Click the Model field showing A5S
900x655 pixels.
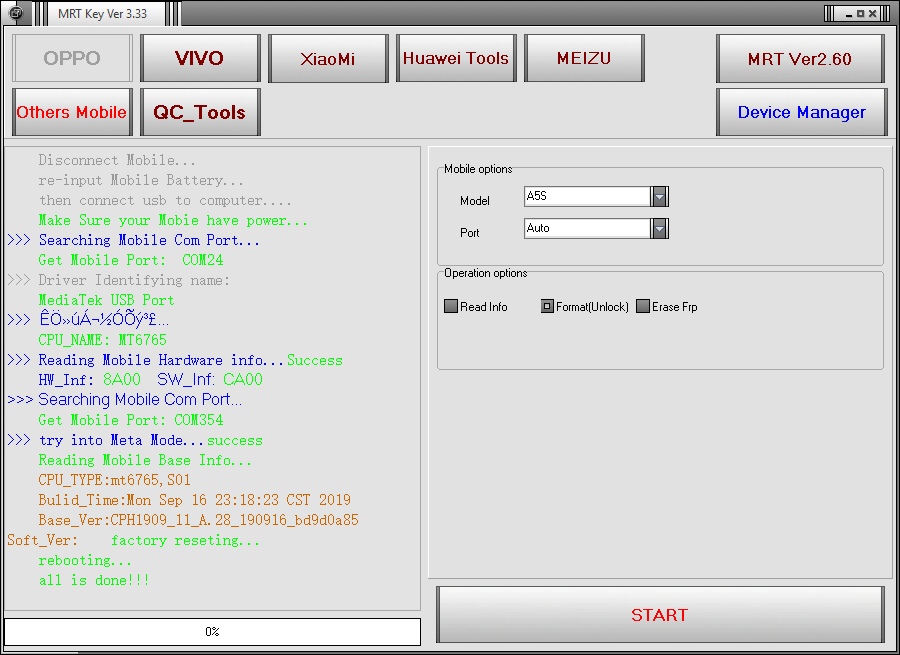[587, 196]
